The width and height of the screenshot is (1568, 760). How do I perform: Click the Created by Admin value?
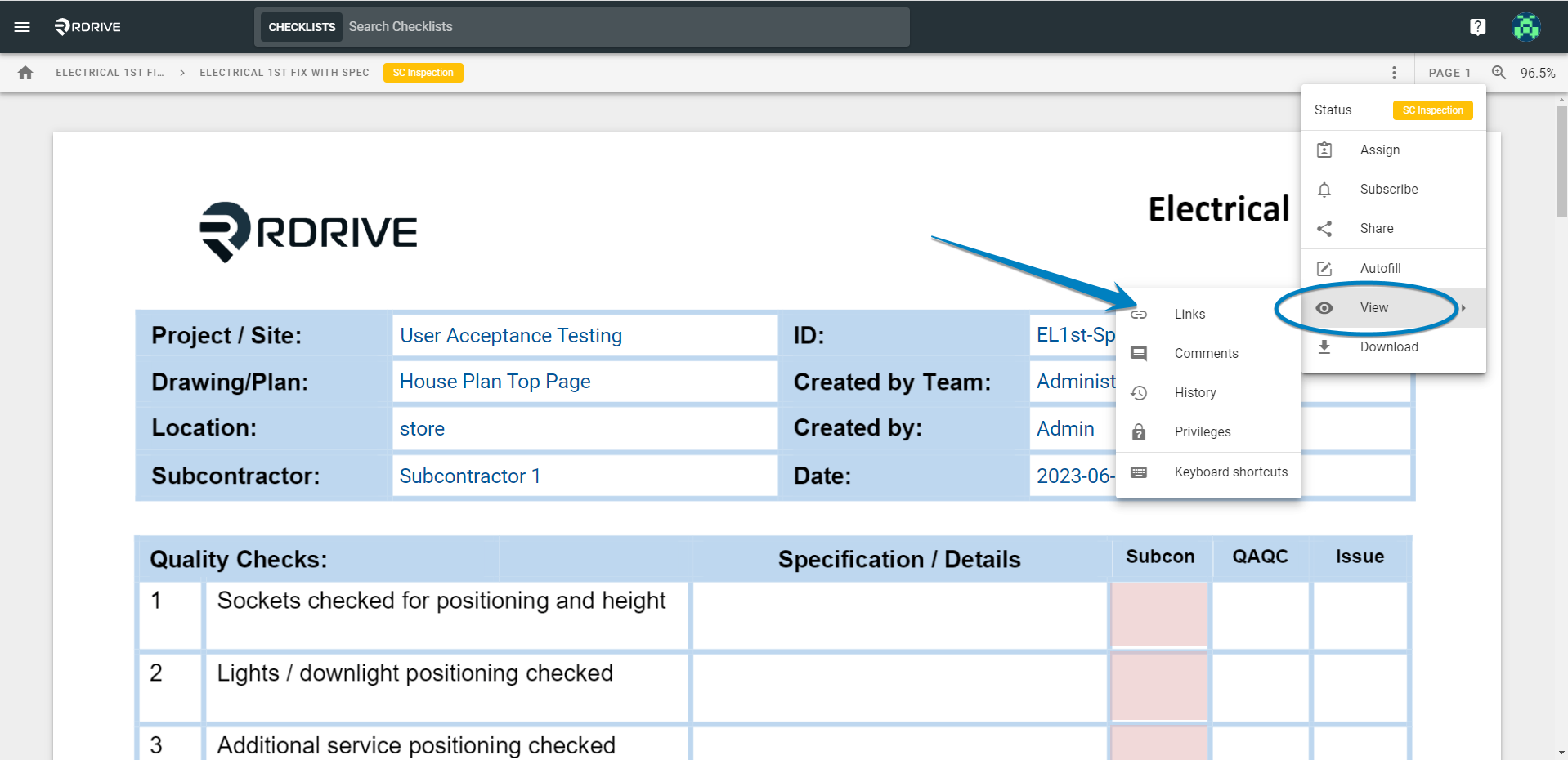coord(1066,429)
